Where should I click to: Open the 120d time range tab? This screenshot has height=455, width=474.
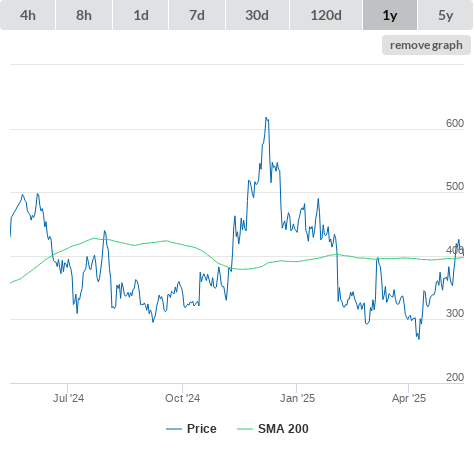pyautogui.click(x=326, y=15)
